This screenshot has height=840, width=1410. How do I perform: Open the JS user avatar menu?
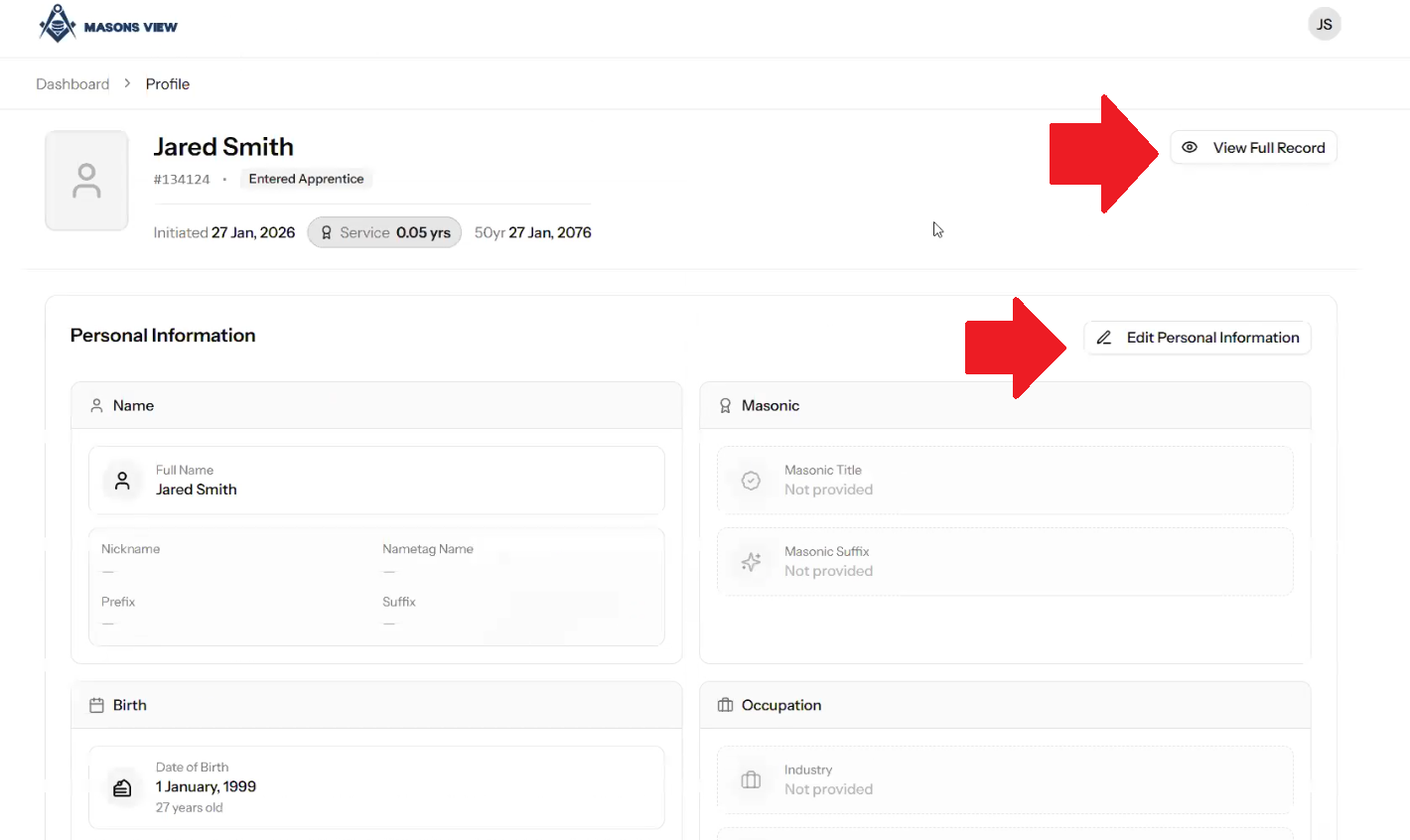coord(1325,24)
